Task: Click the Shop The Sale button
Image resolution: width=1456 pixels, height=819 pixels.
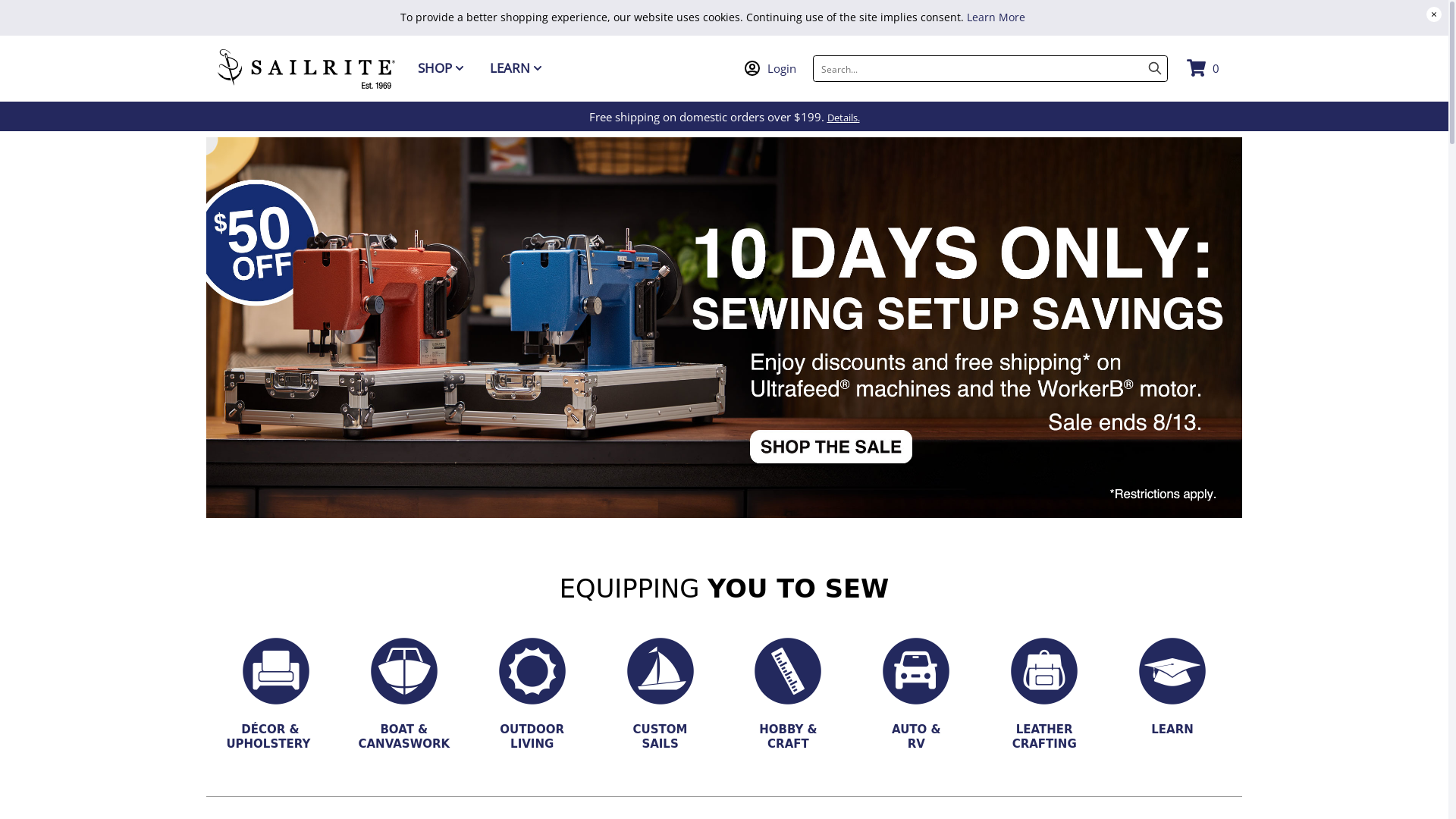Action: pyautogui.click(x=831, y=447)
